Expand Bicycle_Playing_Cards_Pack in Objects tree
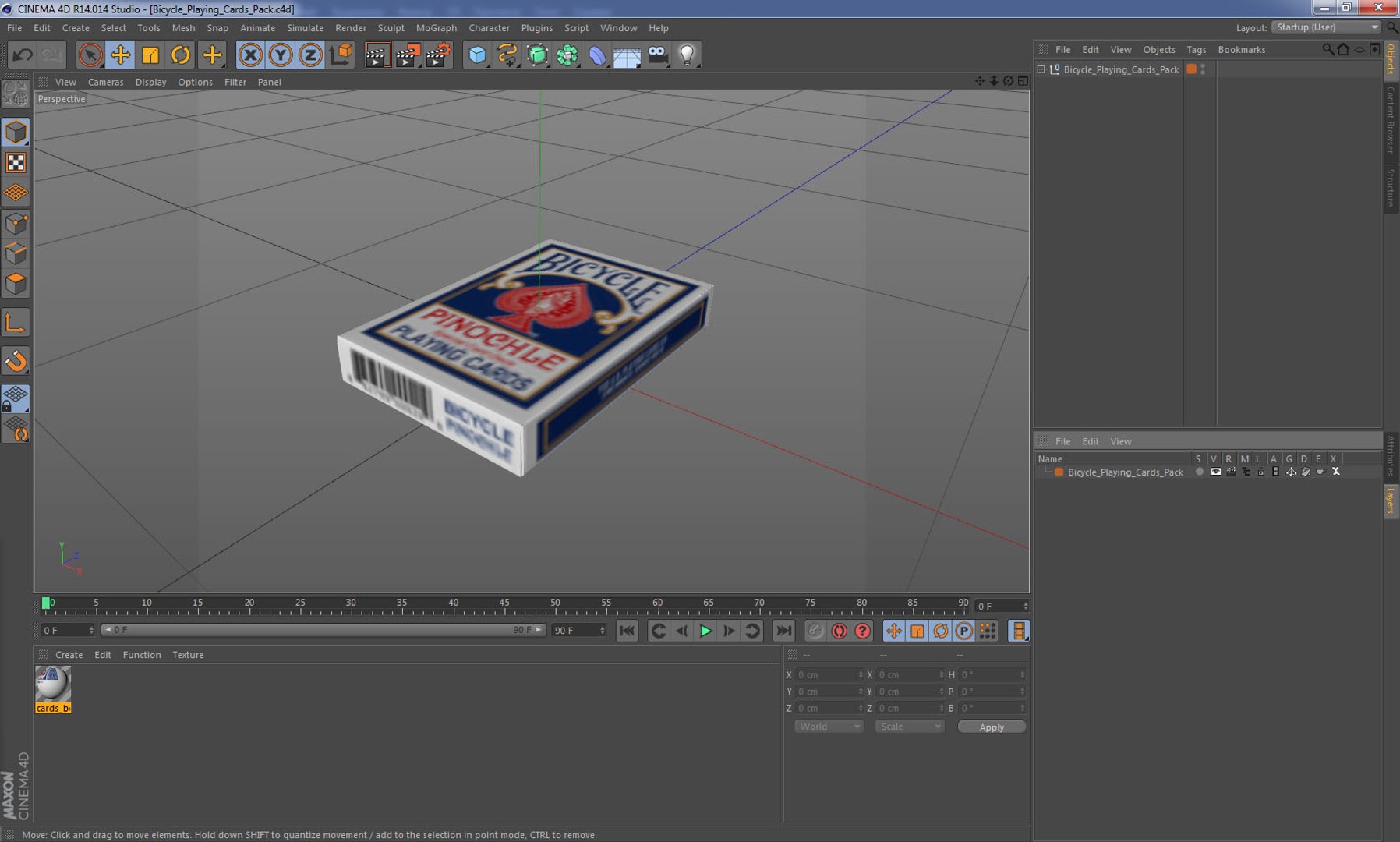Screen dimensions: 1400x842 pyautogui.click(x=1041, y=69)
